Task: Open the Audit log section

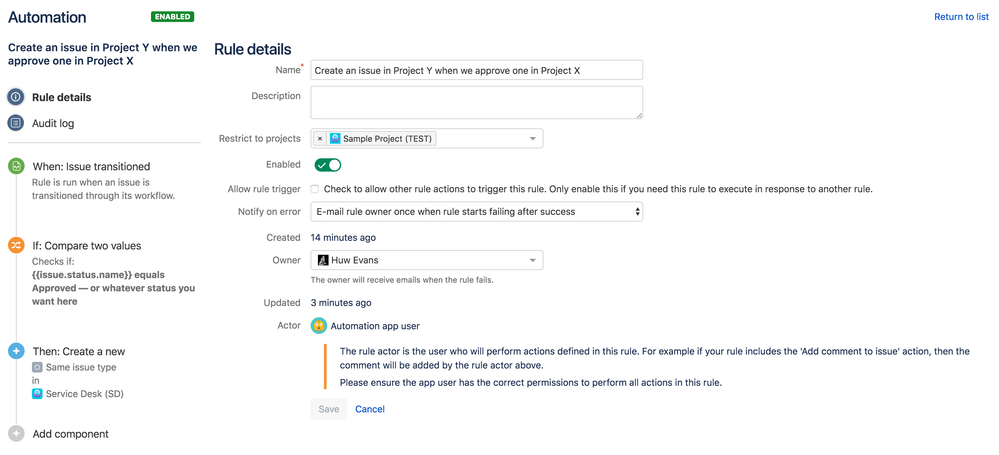Action: pyautogui.click(x=53, y=123)
